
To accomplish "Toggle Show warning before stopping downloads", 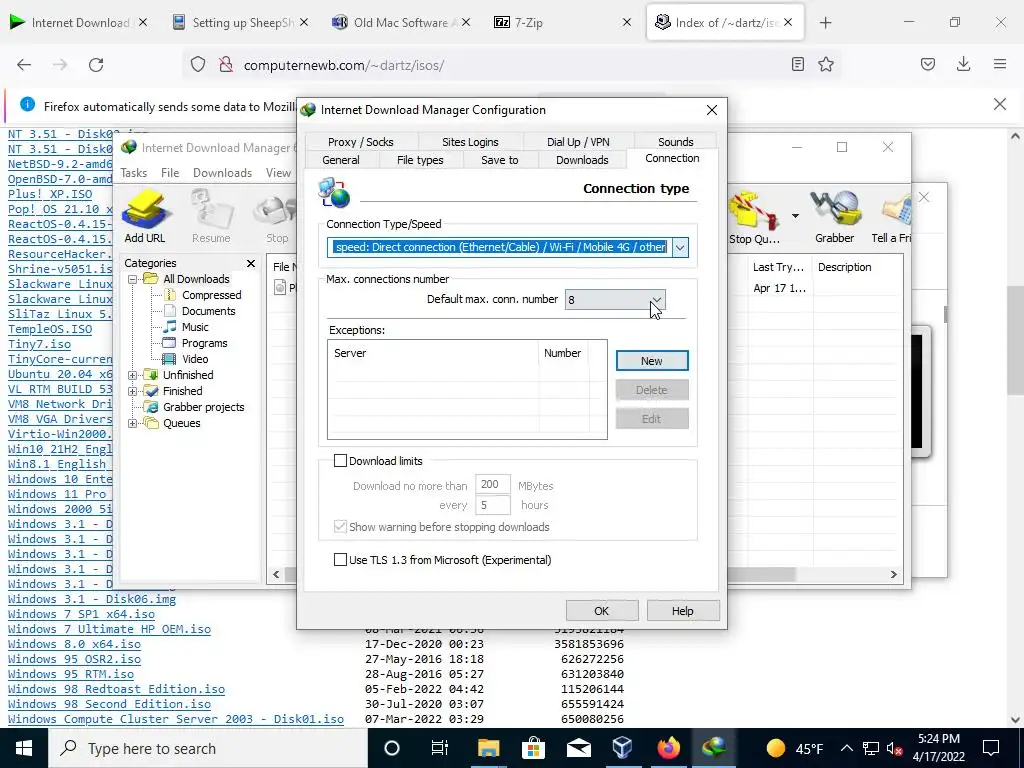I will click(x=340, y=527).
